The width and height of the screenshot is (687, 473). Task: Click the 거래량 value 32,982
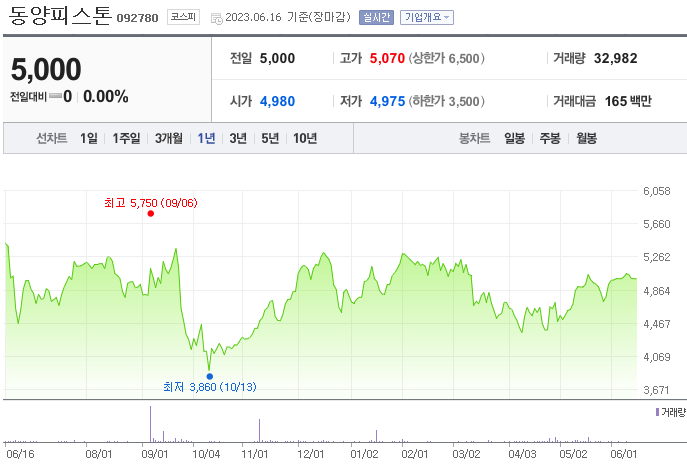616,58
